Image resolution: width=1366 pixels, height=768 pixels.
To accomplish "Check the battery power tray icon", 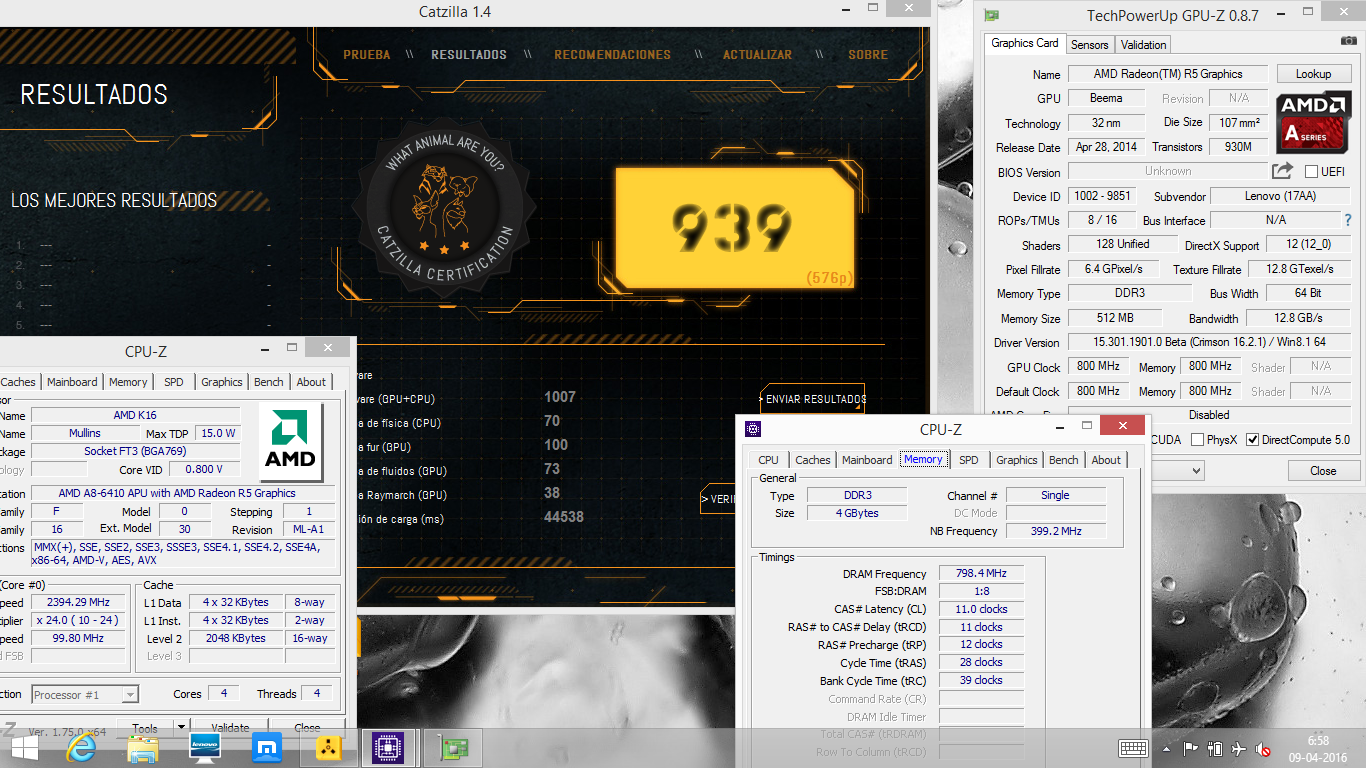I will tap(1215, 748).
